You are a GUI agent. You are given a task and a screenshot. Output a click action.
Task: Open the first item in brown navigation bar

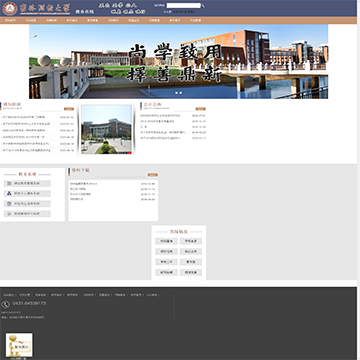tap(10, 20)
